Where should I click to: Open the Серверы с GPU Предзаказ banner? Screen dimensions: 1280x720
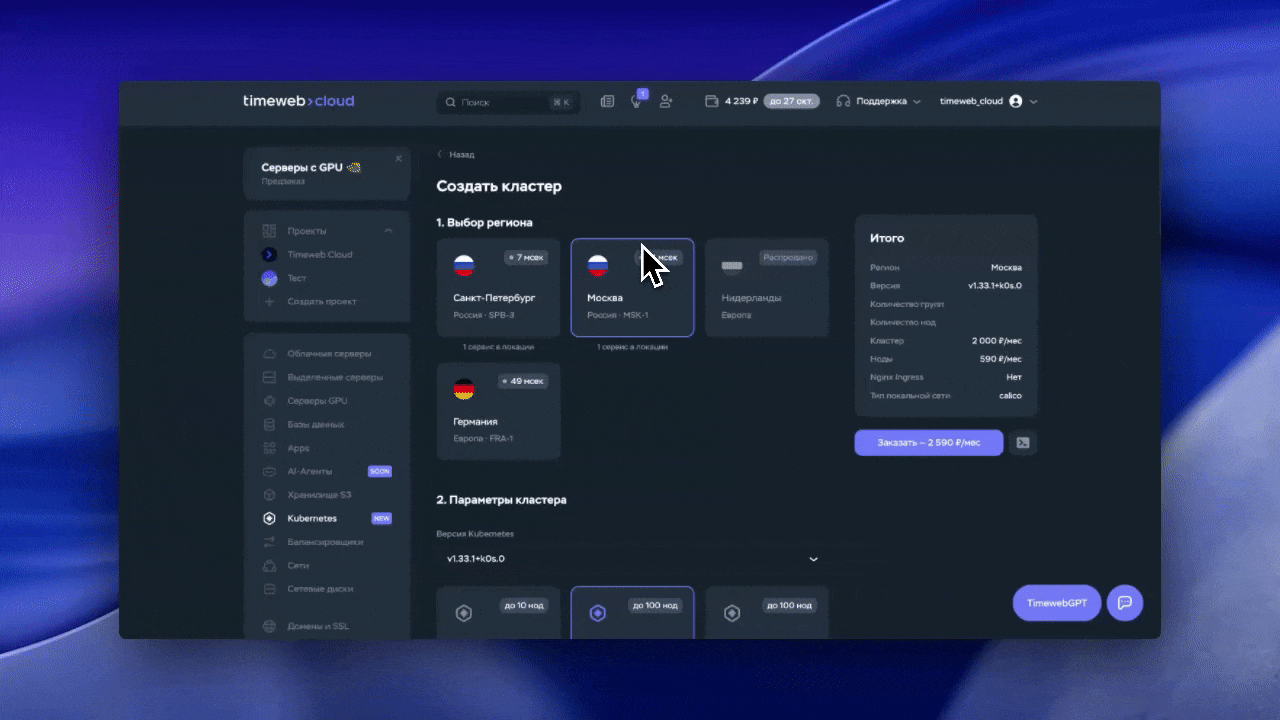[327, 174]
